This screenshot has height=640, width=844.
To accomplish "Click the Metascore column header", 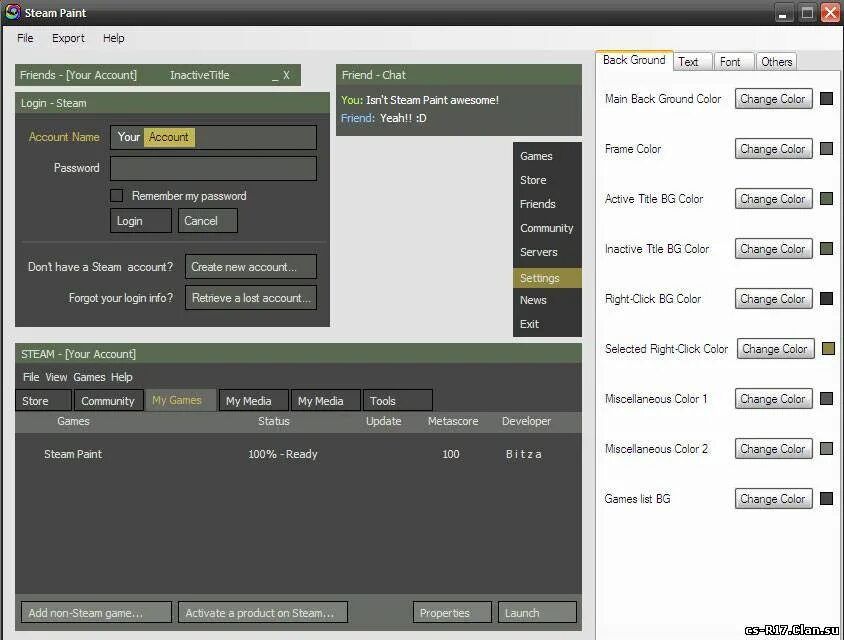I will tap(453, 421).
